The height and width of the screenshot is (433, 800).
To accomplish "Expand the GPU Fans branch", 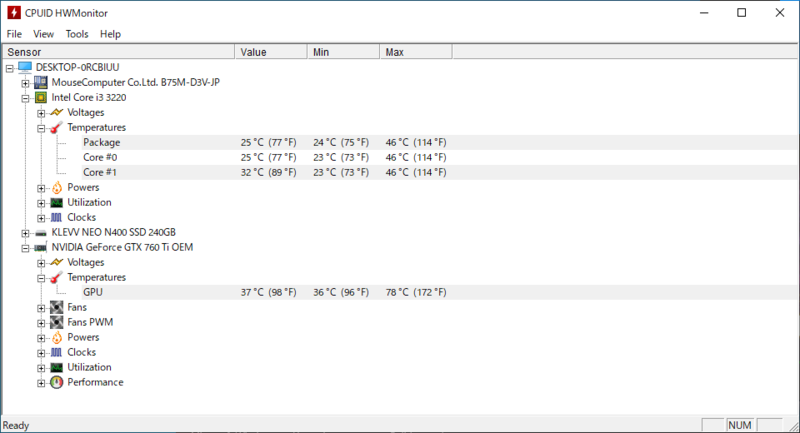I will click(x=41, y=308).
